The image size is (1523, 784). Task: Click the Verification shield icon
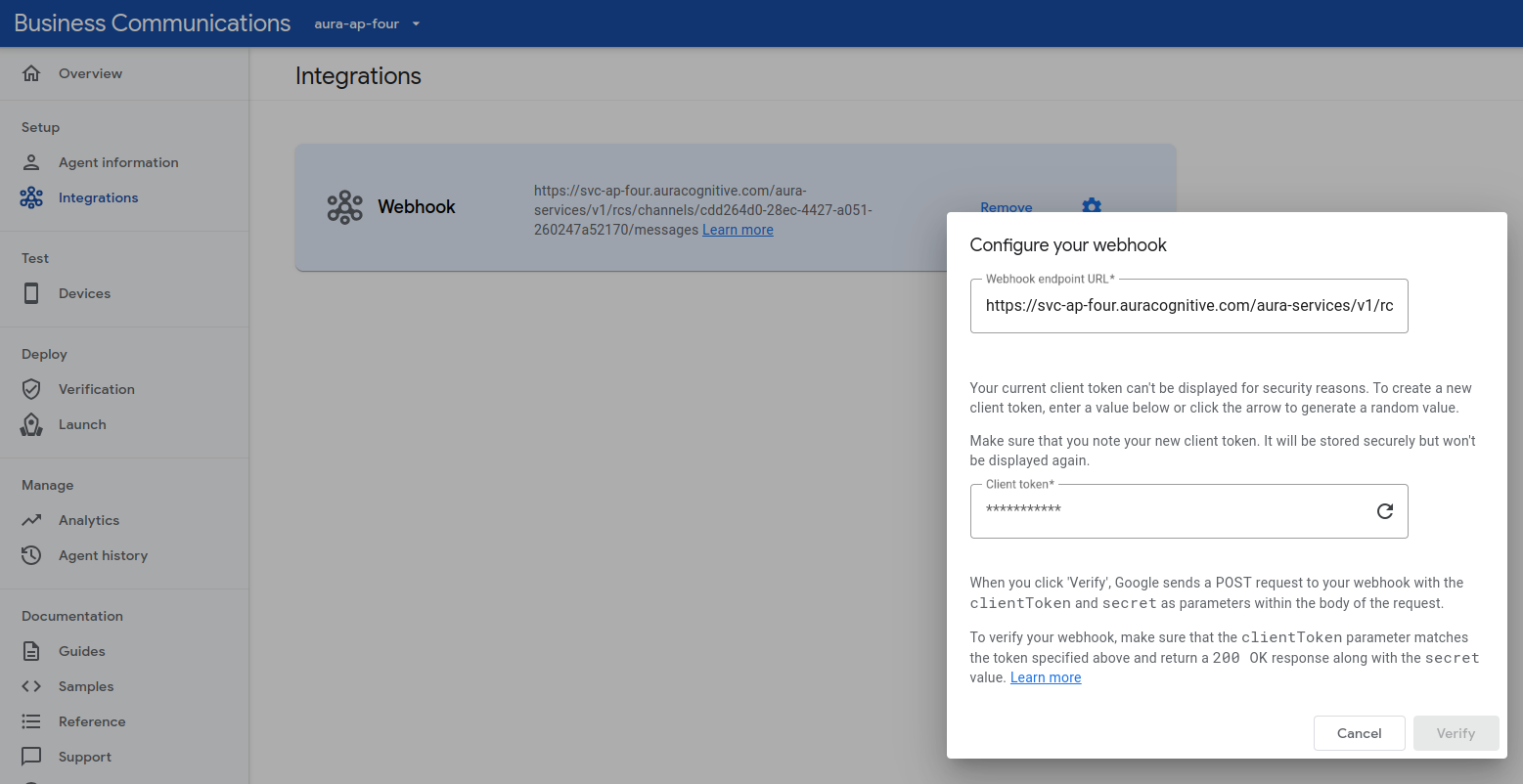point(31,389)
